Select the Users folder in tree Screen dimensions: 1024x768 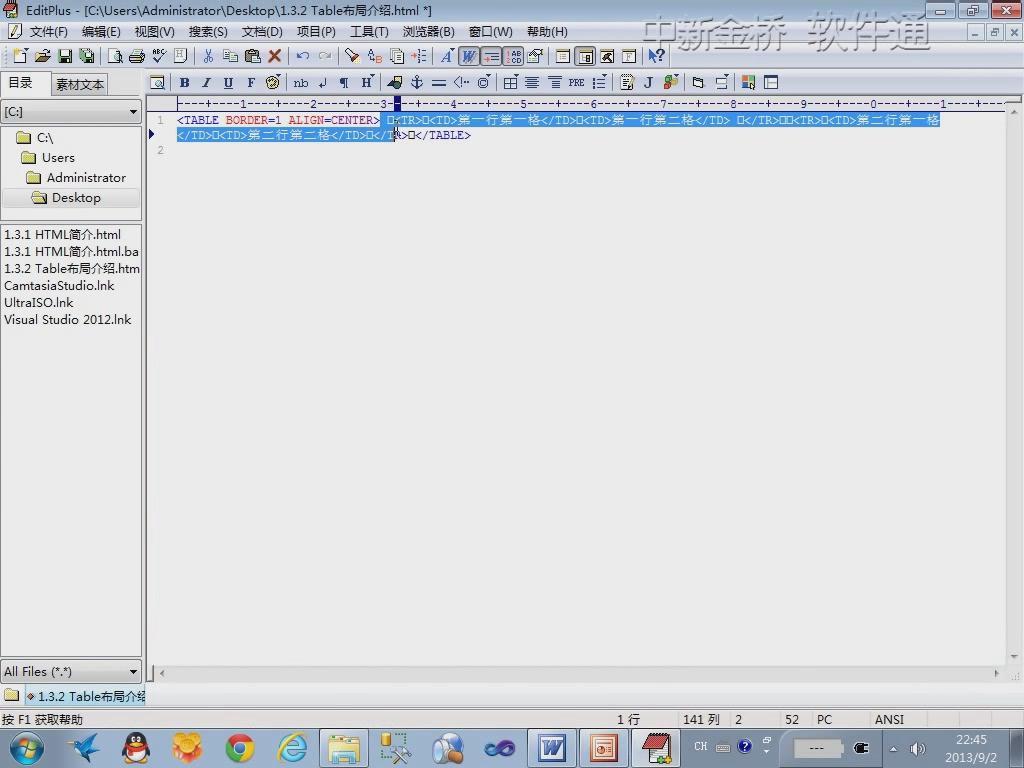pos(58,157)
